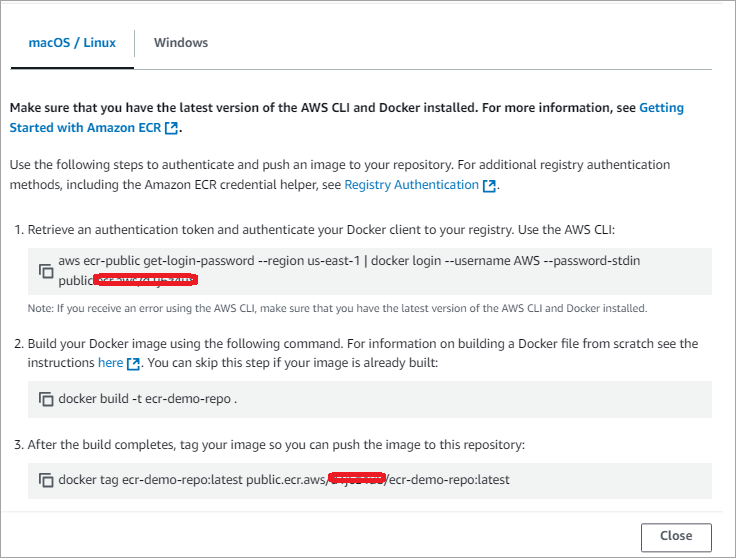Copy the docker tag command
Viewport: 736px width, 558px height.
46,480
